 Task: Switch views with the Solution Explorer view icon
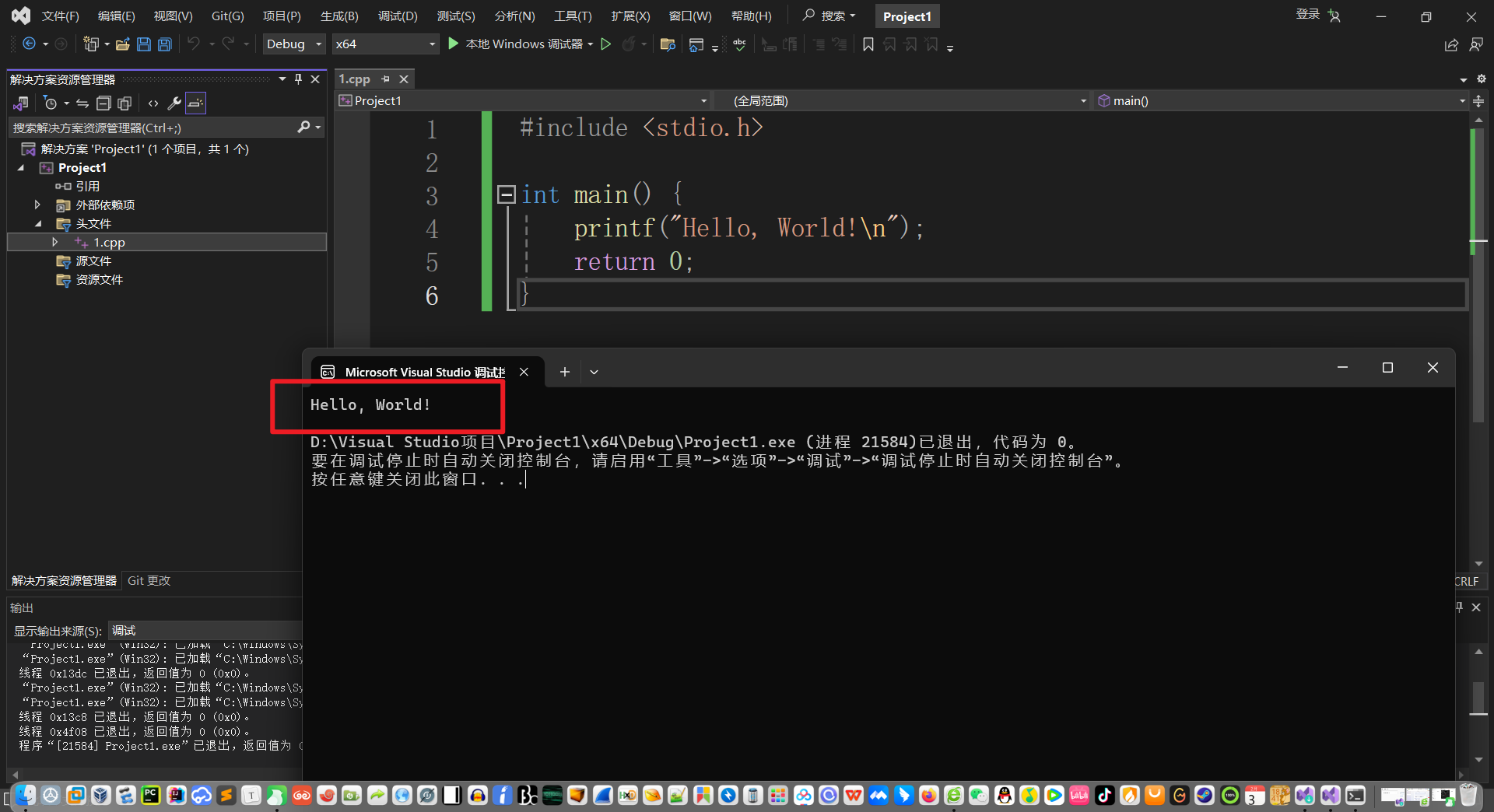(21, 103)
